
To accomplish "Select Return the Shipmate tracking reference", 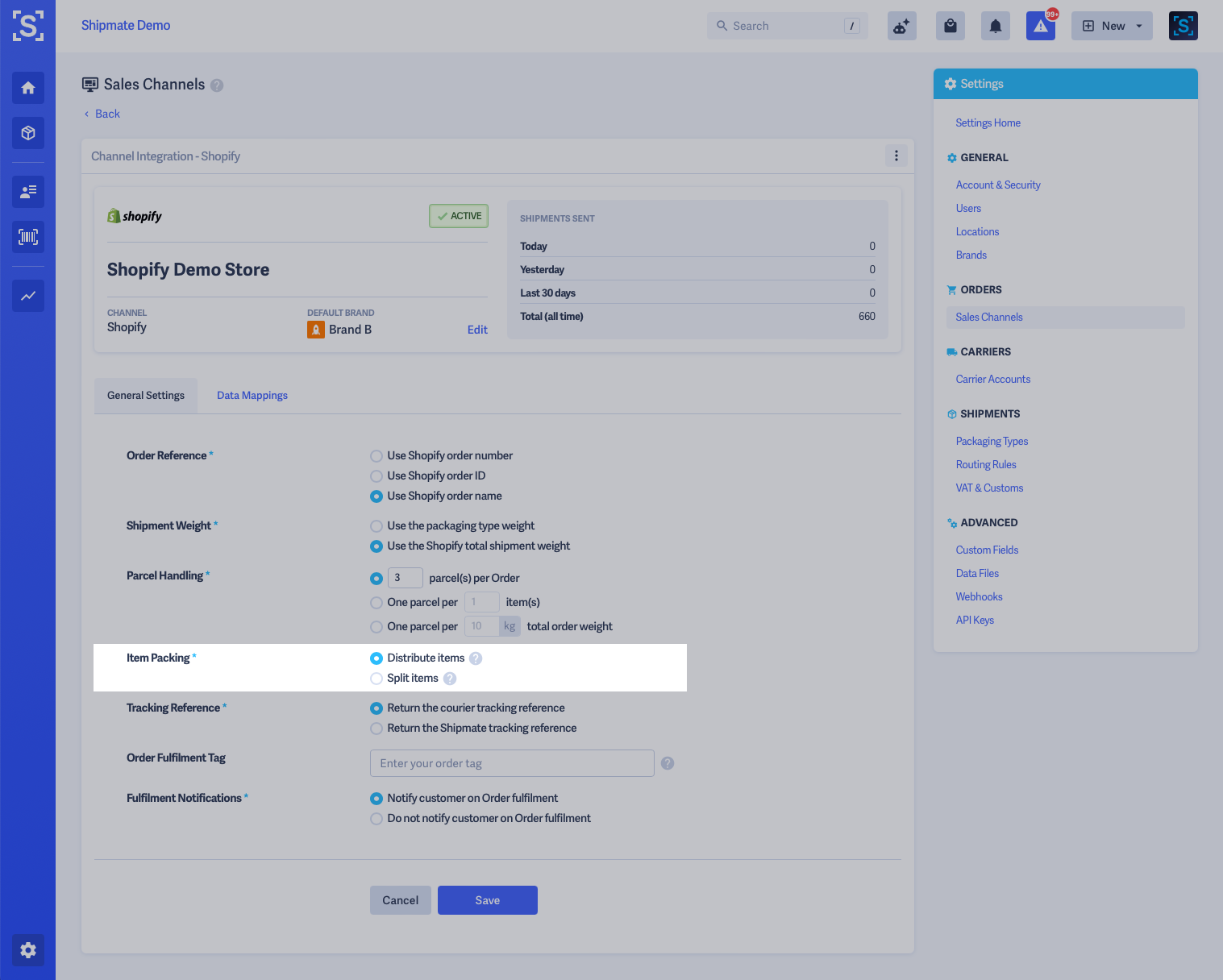I will (x=376, y=728).
